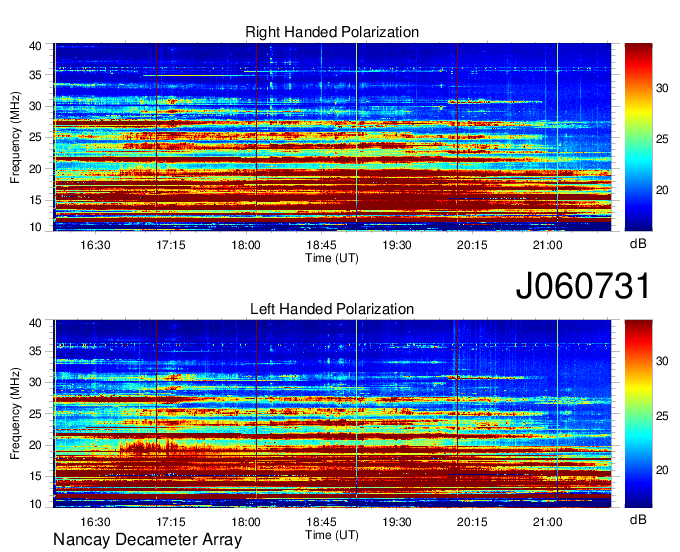Click the bottom spectrogram plot area
This screenshot has width=680, height=552.
coord(332,414)
